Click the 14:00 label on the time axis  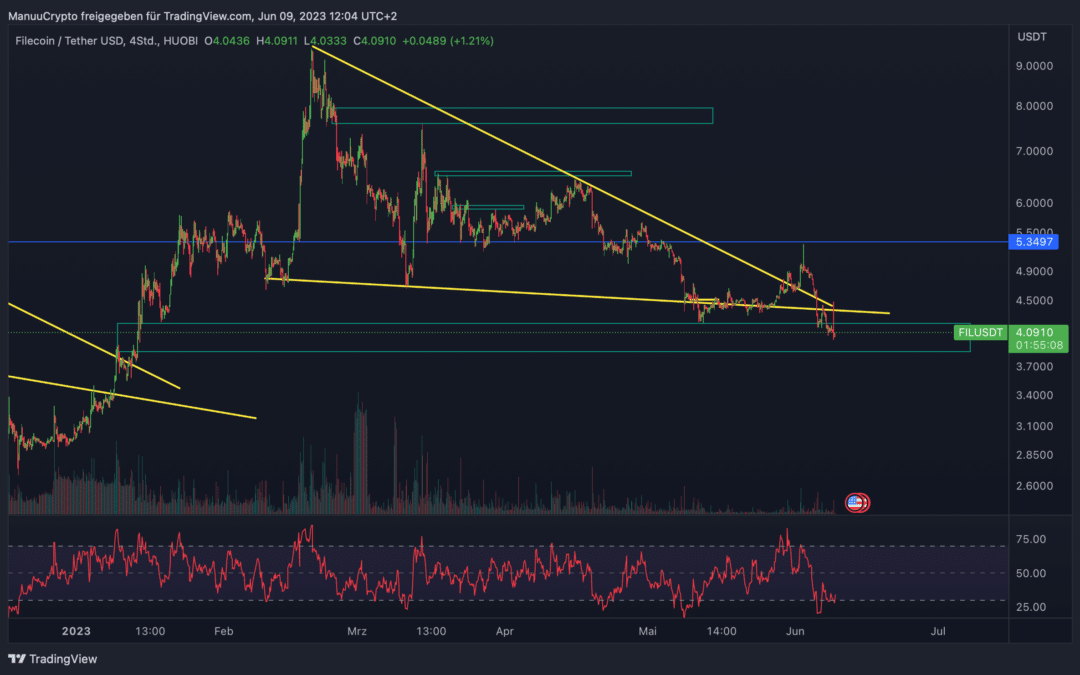pos(721,631)
